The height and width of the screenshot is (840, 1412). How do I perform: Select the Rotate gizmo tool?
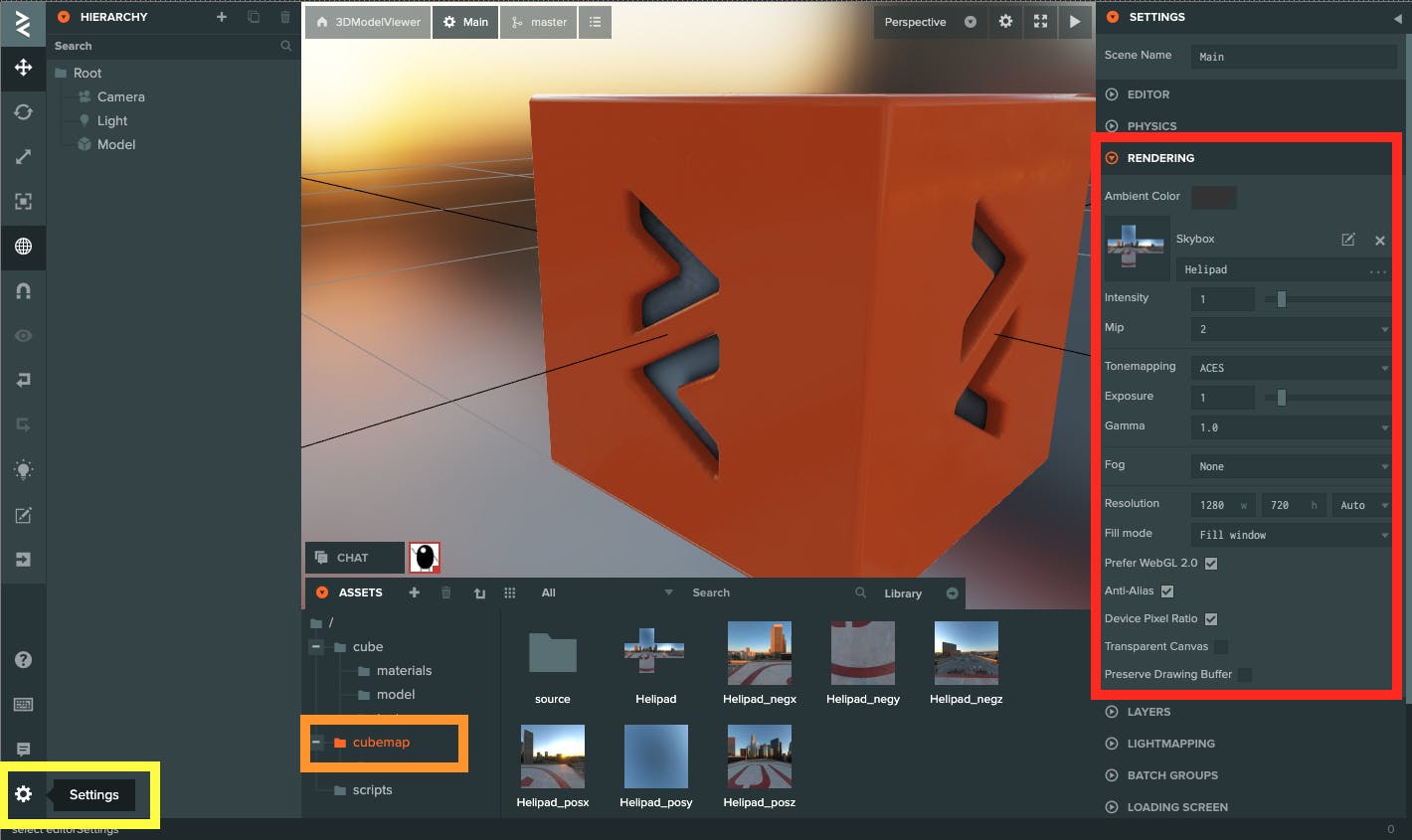coord(23,112)
